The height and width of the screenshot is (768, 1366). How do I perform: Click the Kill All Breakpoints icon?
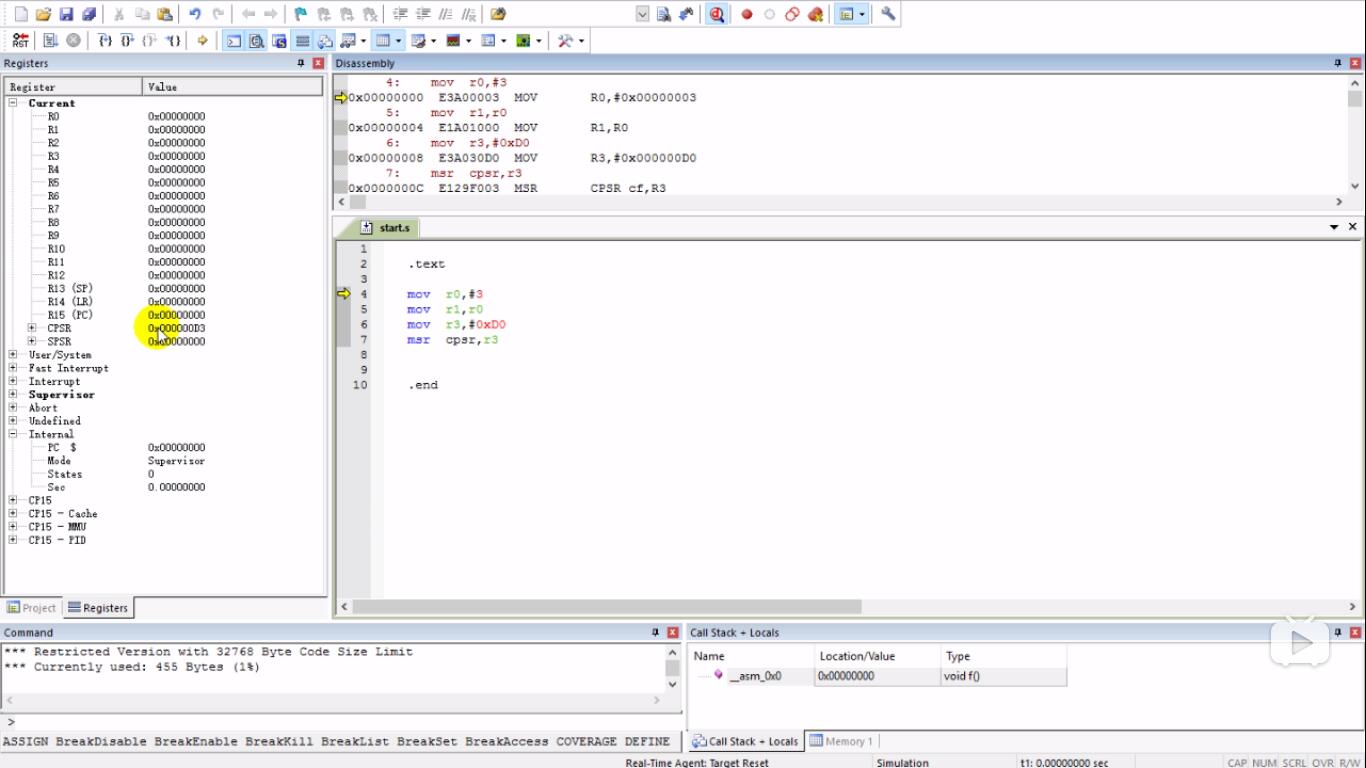pyautogui.click(x=815, y=14)
